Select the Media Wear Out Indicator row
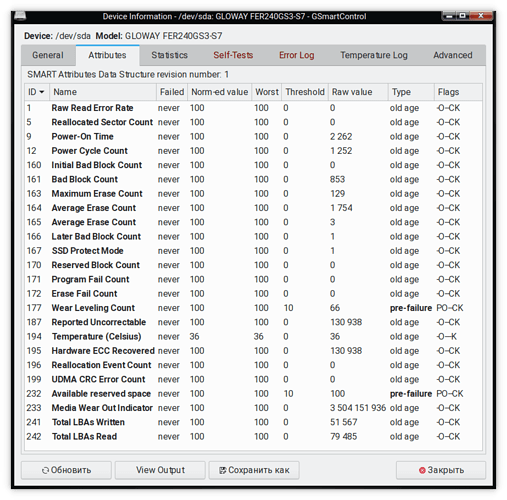 (253, 408)
